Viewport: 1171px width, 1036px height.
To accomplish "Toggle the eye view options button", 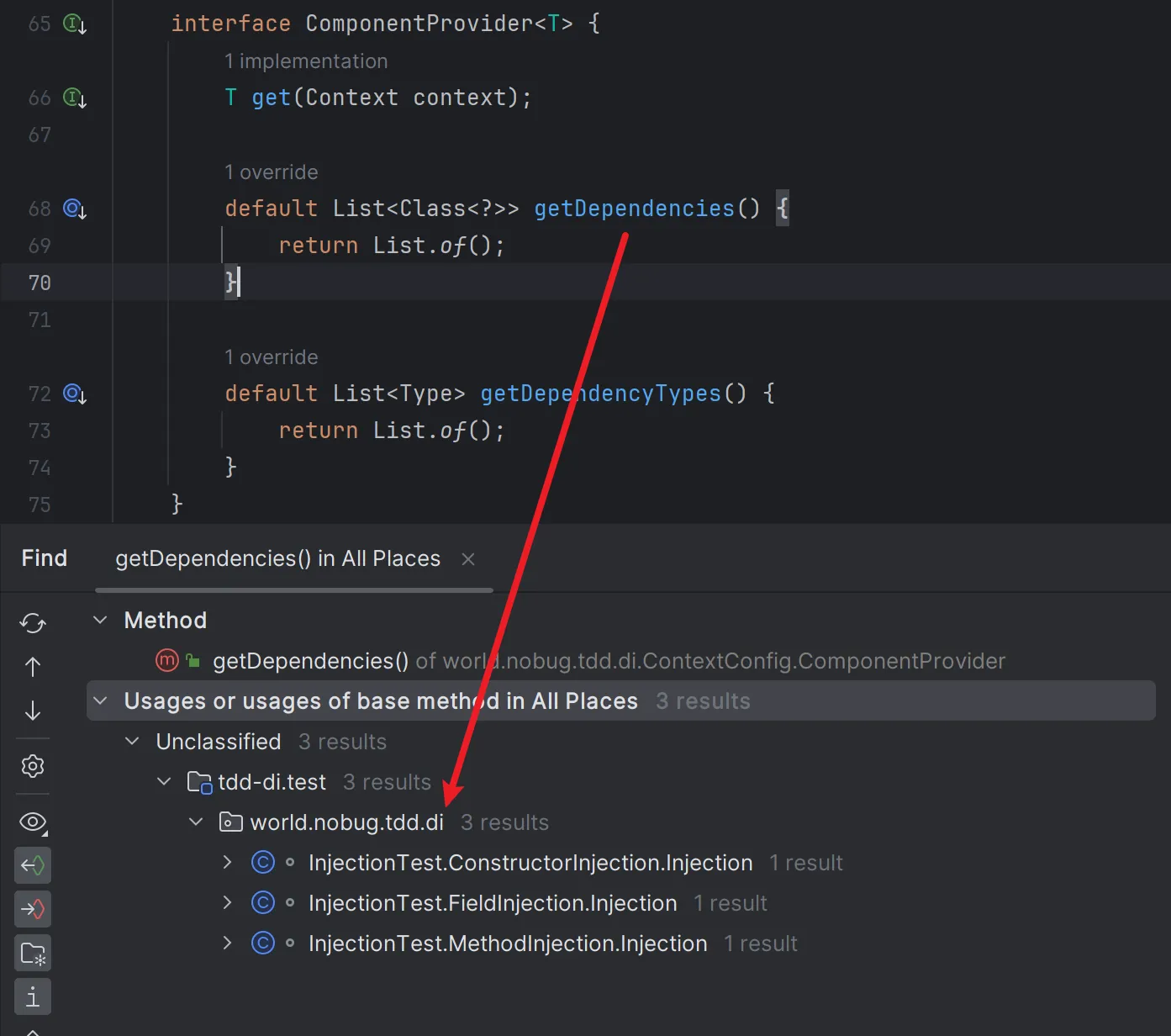I will [x=33, y=822].
